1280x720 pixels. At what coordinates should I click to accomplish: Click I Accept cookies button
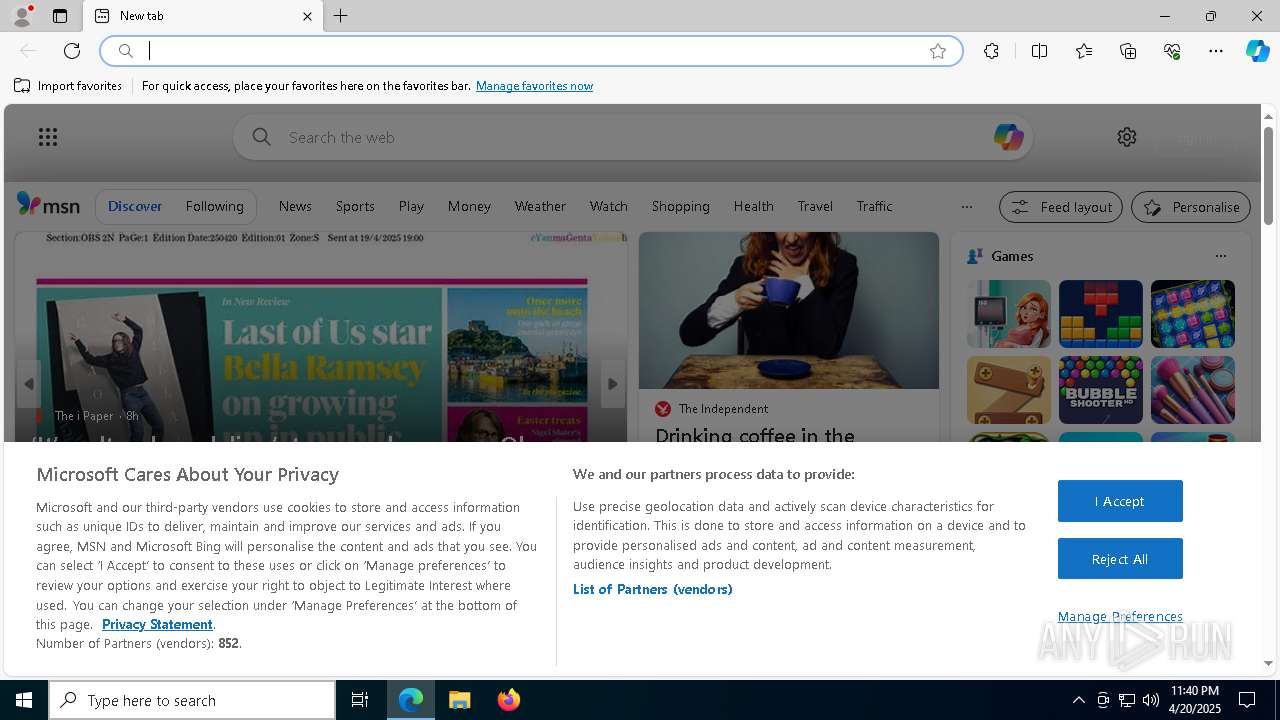point(1120,501)
